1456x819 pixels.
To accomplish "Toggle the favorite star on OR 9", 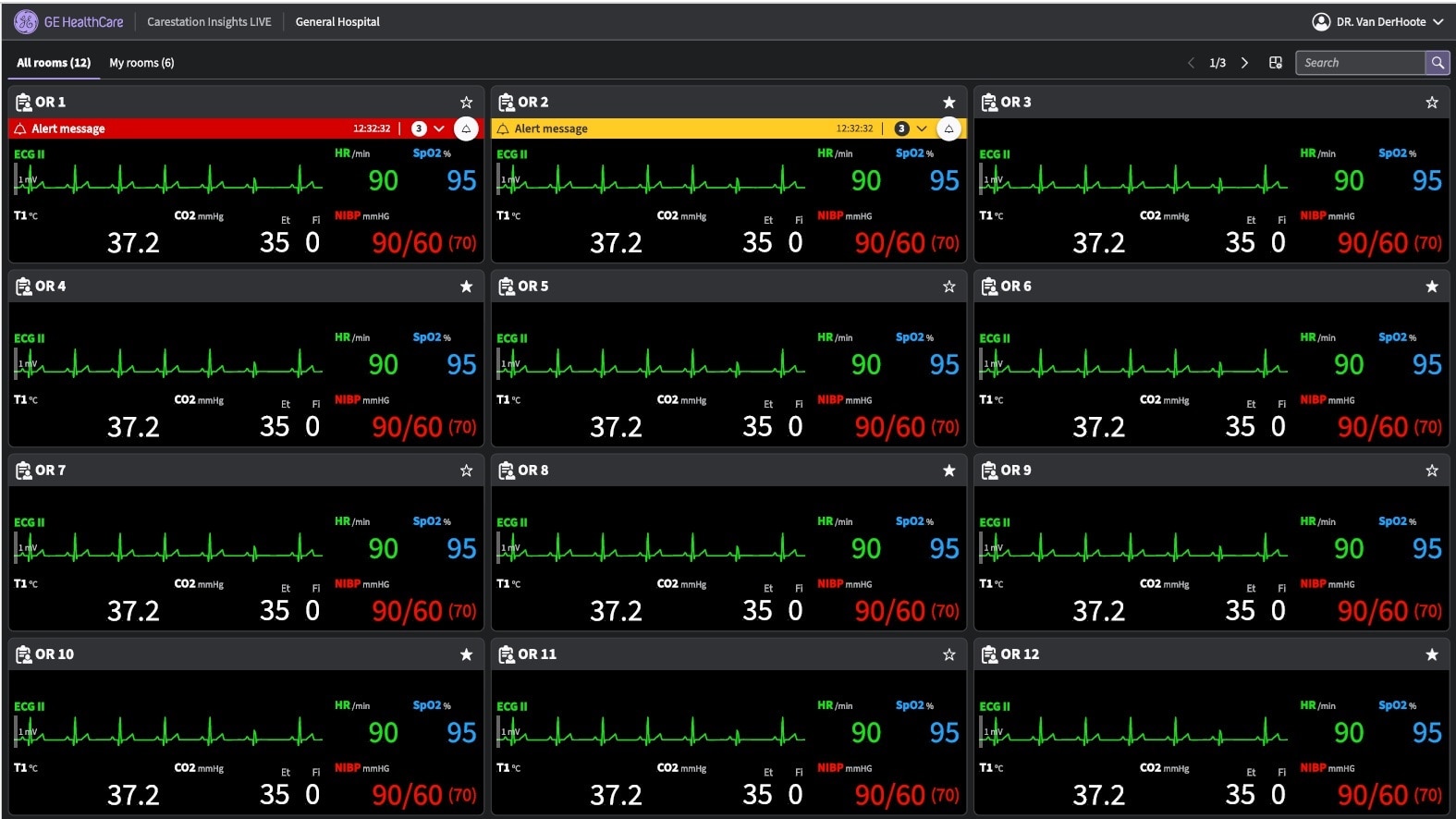I will coord(1431,471).
